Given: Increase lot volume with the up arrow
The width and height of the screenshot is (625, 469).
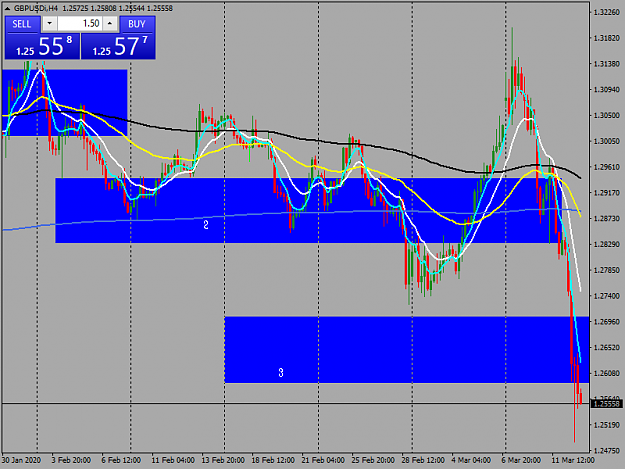Looking at the screenshot, I should click(110, 24).
